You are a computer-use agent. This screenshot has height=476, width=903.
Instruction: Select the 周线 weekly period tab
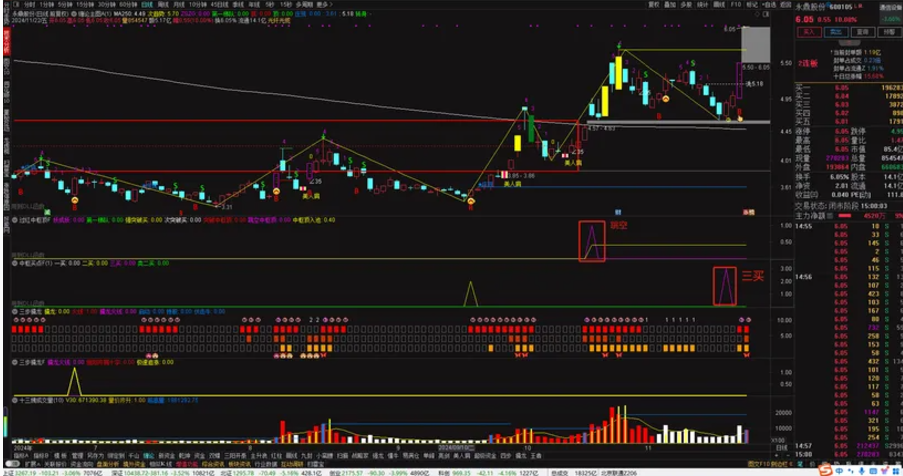tap(167, 4)
